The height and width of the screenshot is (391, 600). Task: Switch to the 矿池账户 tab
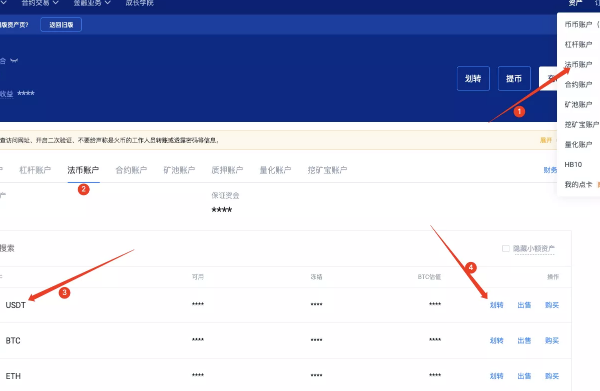(179, 170)
